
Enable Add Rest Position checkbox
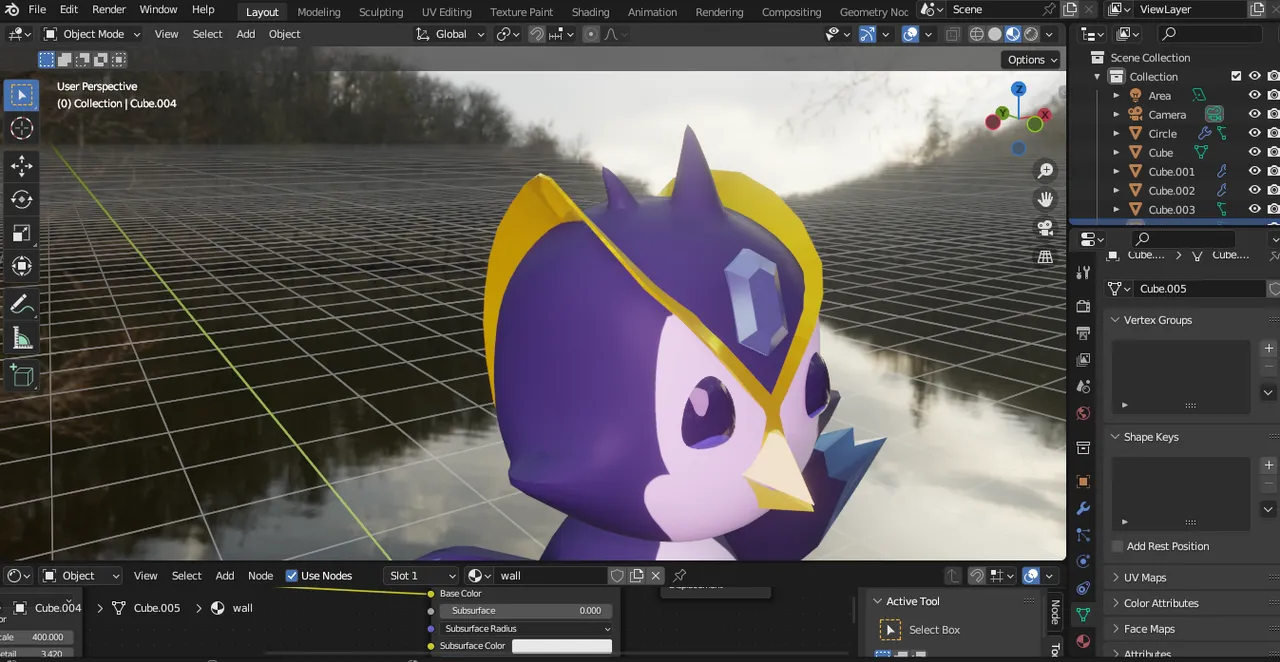(1118, 546)
